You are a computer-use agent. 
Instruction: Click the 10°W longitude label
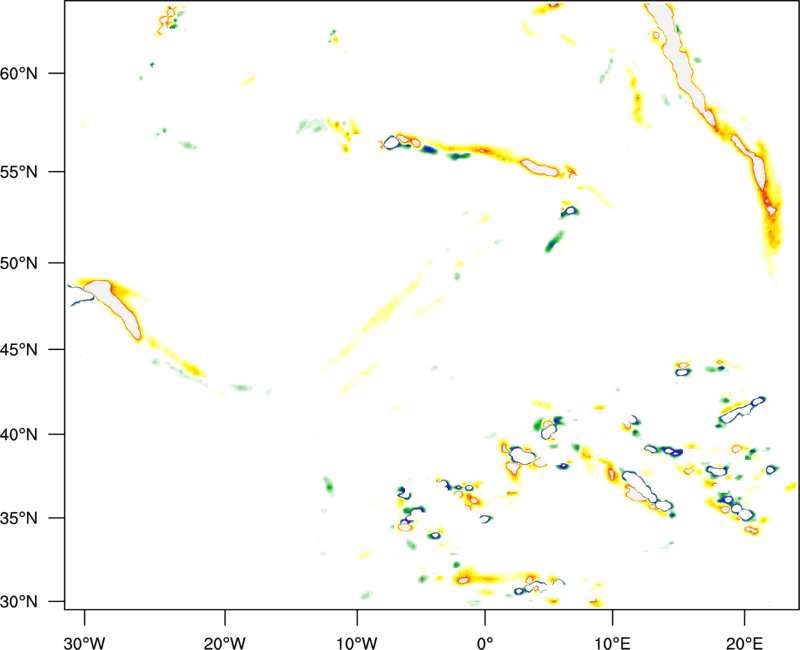(x=357, y=643)
